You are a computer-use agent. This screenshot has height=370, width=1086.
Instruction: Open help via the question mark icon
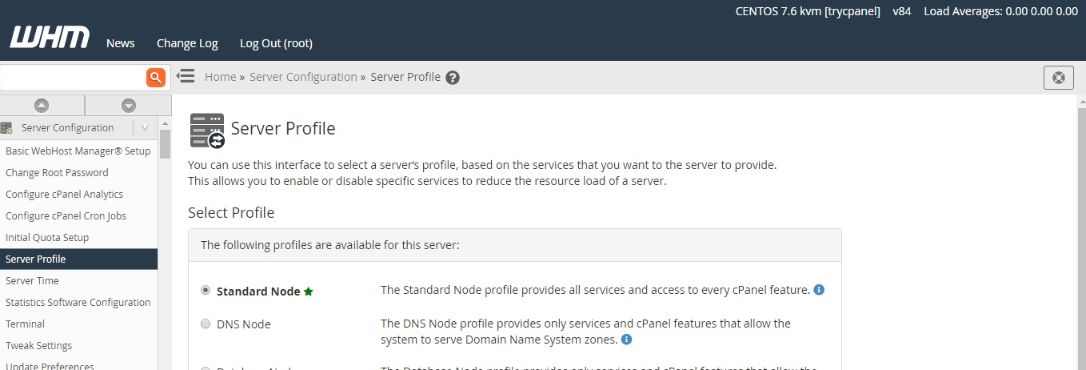(x=452, y=78)
